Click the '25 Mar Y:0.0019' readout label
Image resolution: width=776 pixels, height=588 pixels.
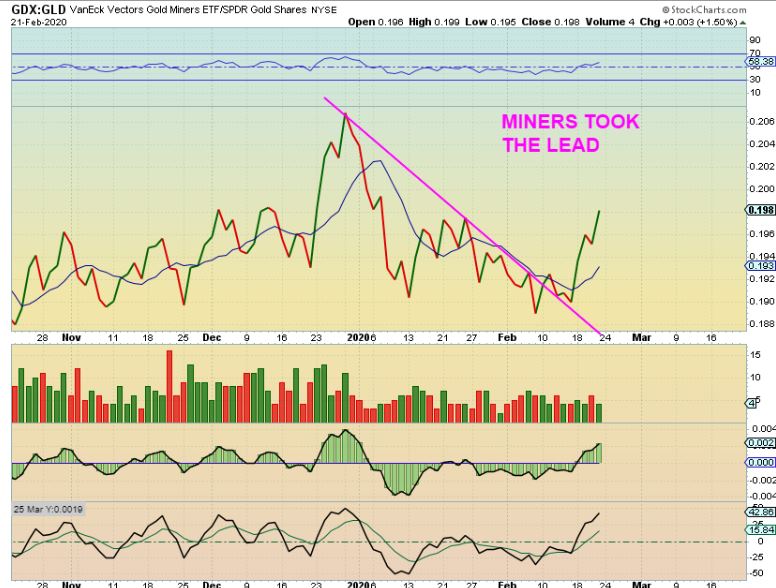click(48, 509)
